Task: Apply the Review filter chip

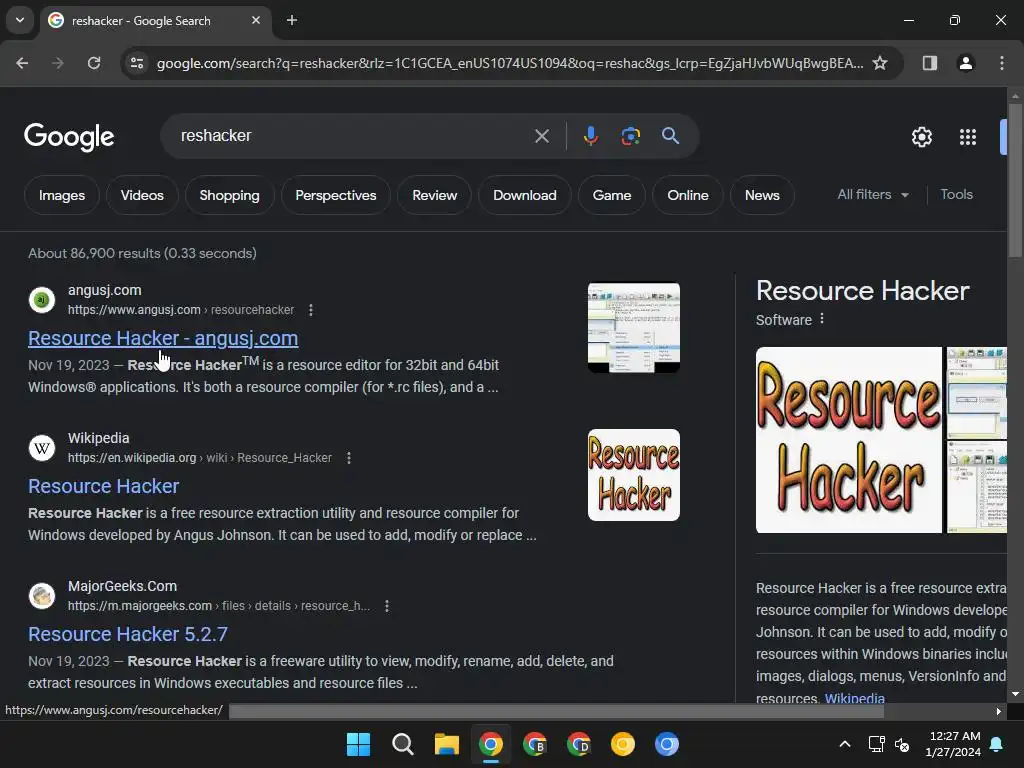Action: [435, 195]
